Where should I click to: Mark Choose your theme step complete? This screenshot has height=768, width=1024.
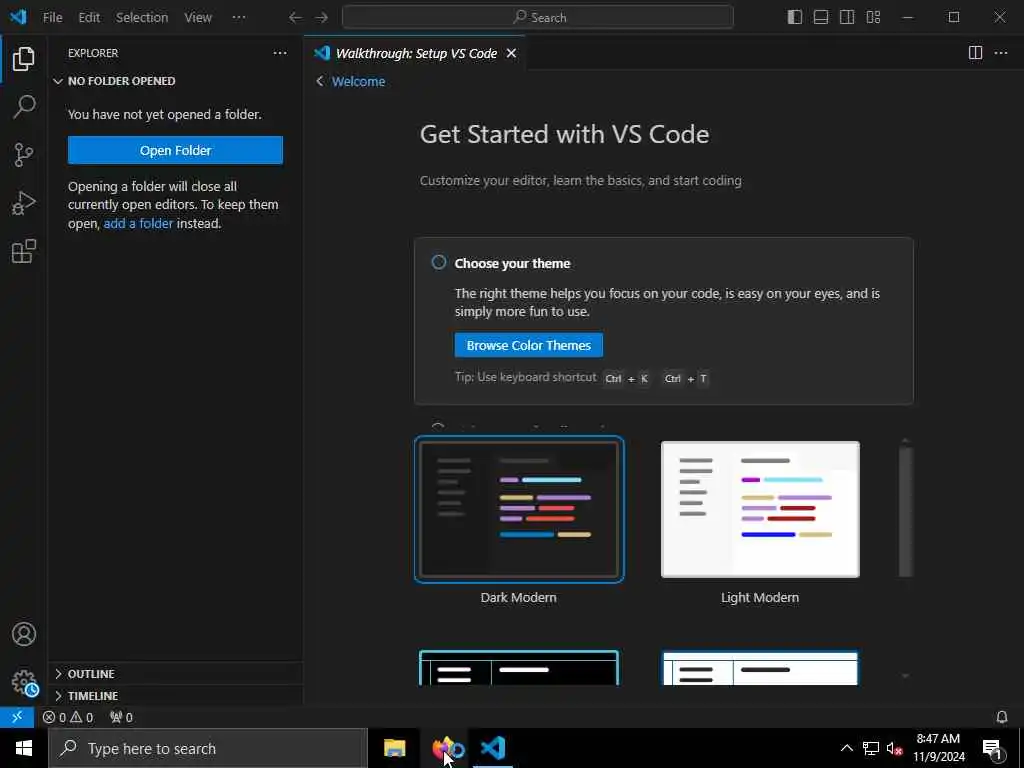coord(439,263)
